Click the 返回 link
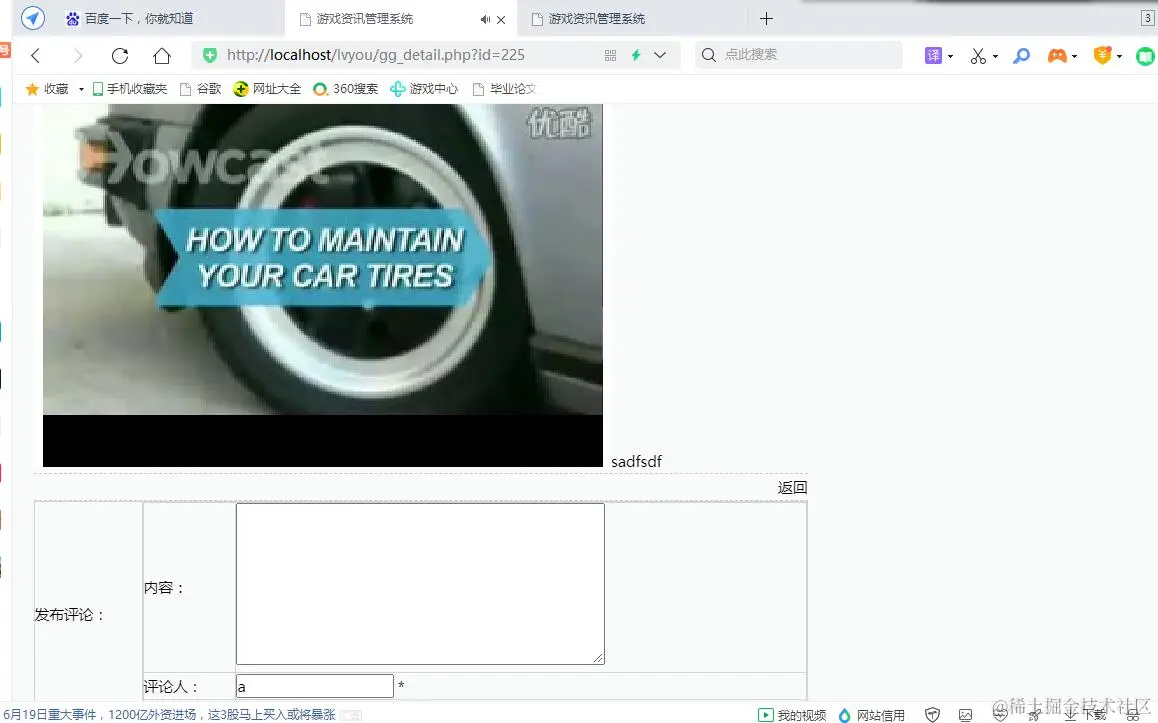This screenshot has height=723, width=1158. (x=792, y=487)
